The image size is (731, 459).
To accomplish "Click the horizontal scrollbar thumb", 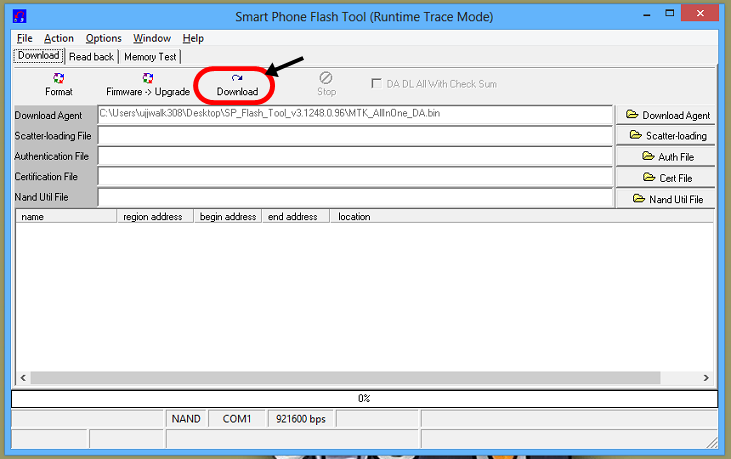I will [x=345, y=377].
